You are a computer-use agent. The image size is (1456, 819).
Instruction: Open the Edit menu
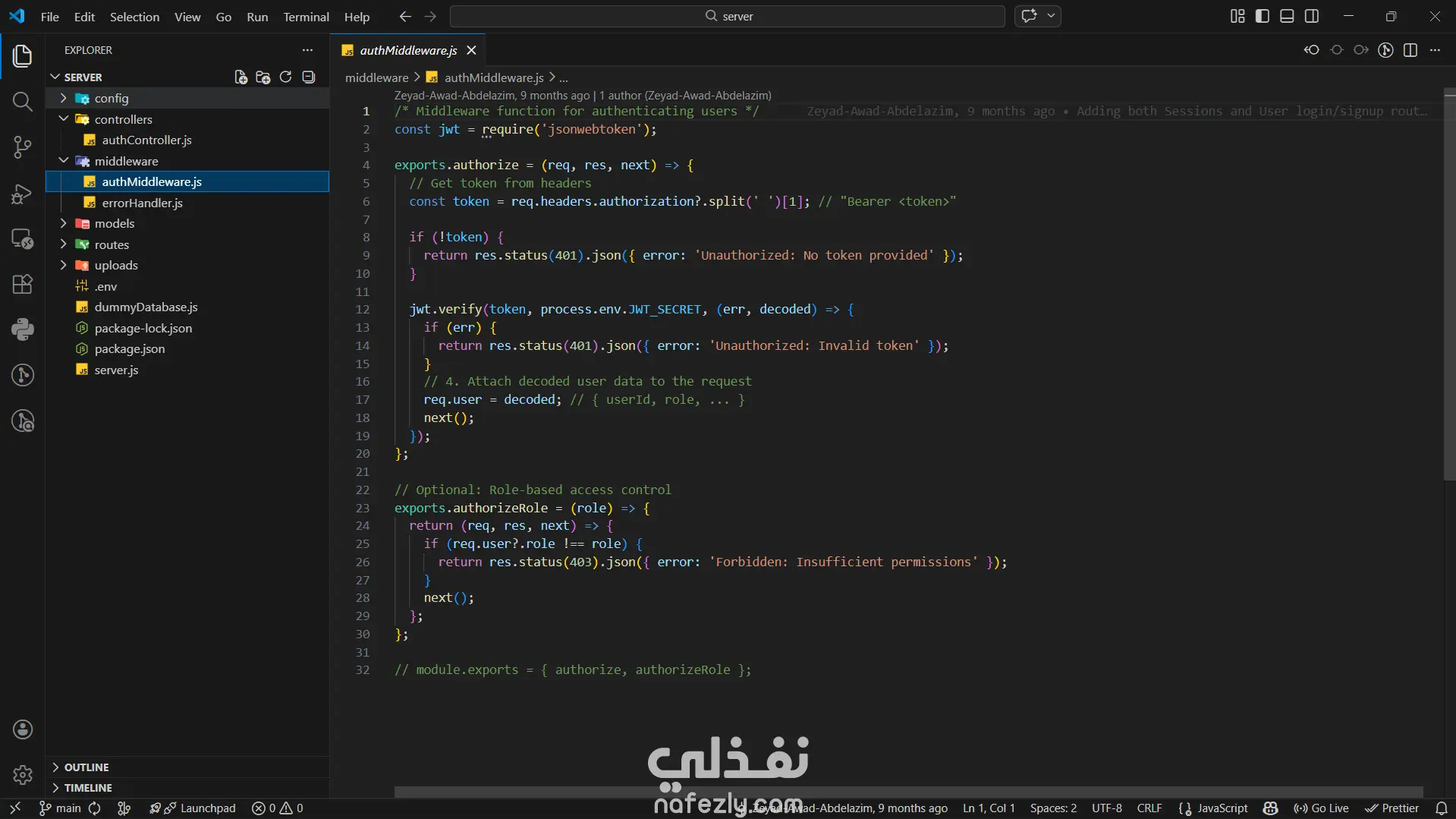click(84, 17)
